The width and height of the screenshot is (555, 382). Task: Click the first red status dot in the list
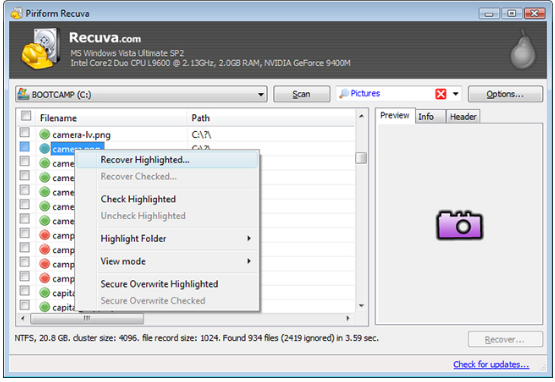(45, 235)
